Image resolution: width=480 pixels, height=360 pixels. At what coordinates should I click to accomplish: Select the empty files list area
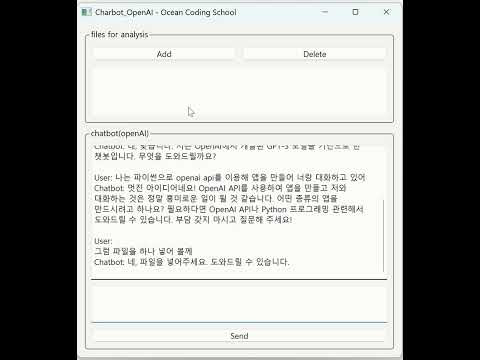239,92
